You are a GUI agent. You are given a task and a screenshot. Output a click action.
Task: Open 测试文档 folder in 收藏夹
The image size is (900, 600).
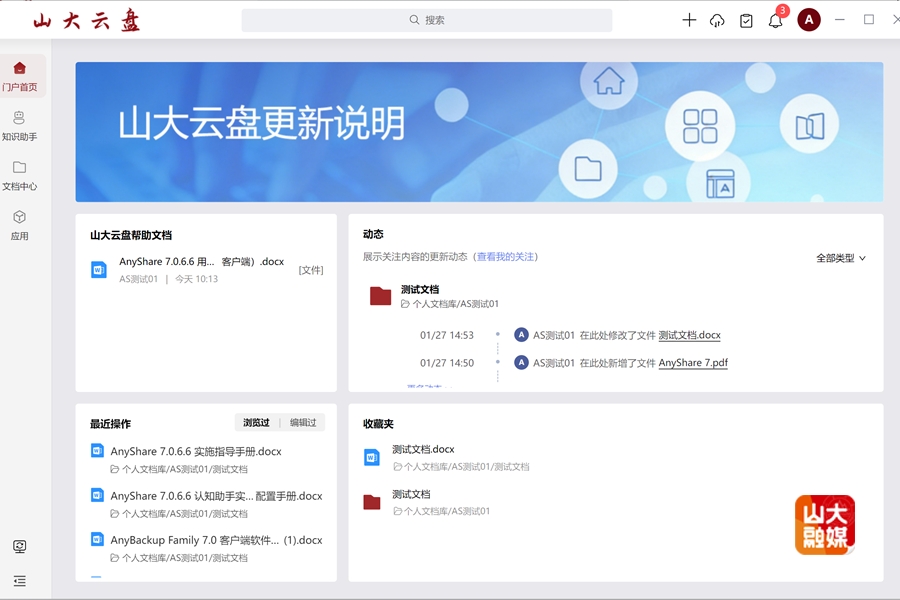pos(411,495)
